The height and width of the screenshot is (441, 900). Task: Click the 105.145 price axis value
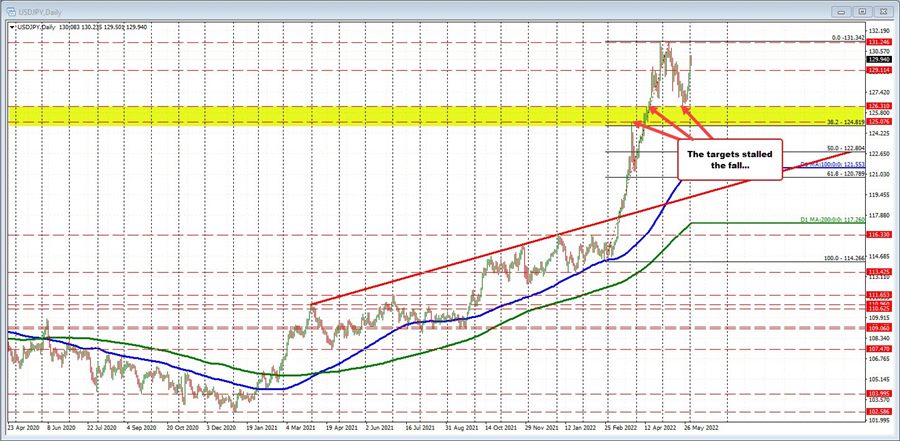tap(879, 380)
